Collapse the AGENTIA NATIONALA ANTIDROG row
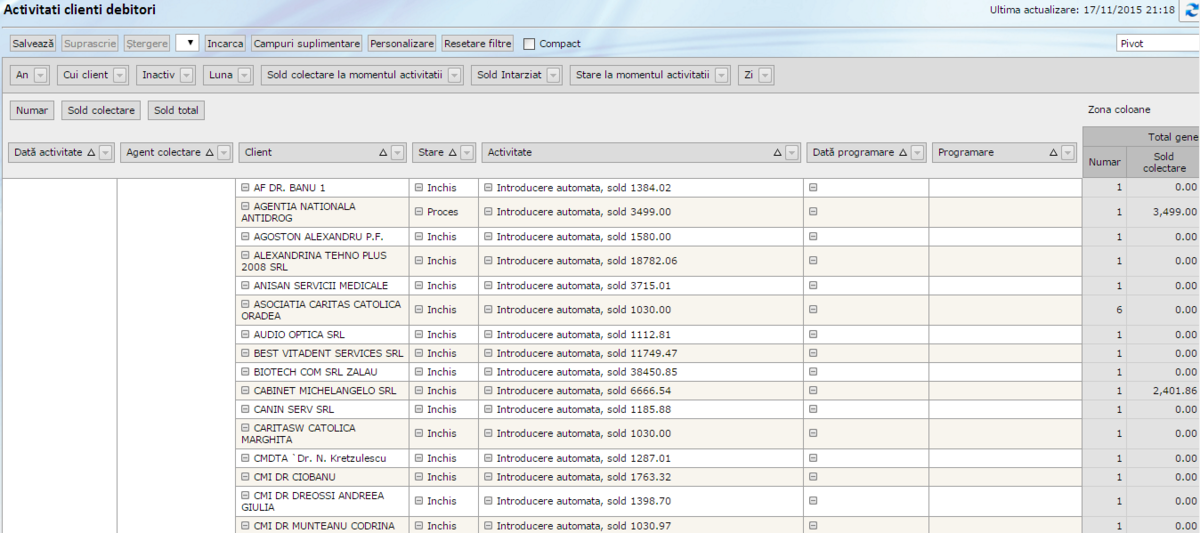1200x533 pixels. coord(245,206)
